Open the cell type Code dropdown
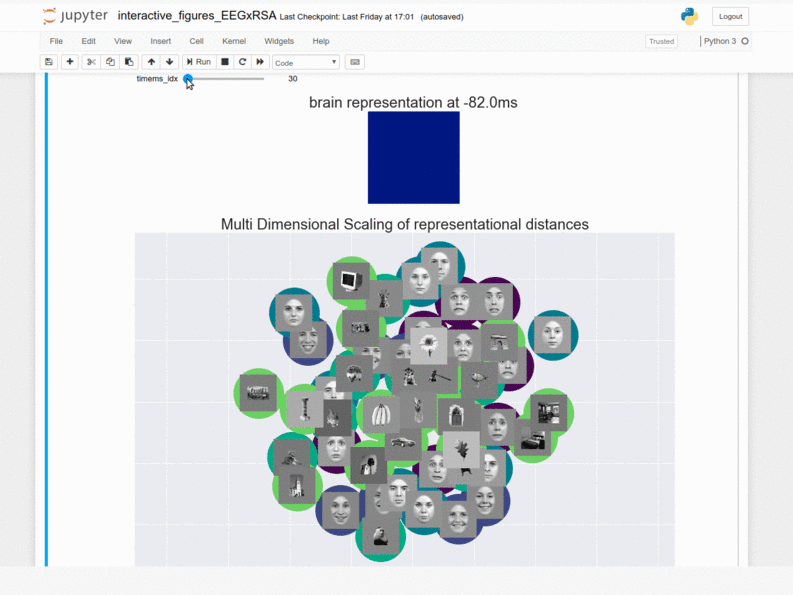This screenshot has height=595, width=793. (306, 62)
